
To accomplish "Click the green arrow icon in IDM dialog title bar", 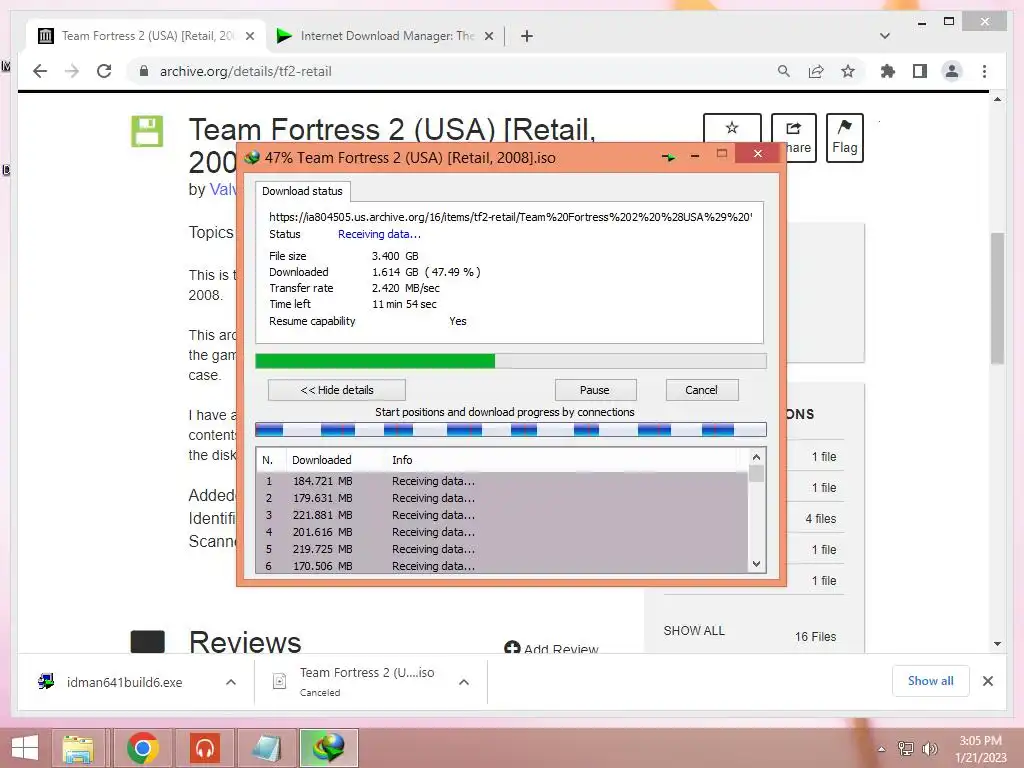I will [668, 157].
